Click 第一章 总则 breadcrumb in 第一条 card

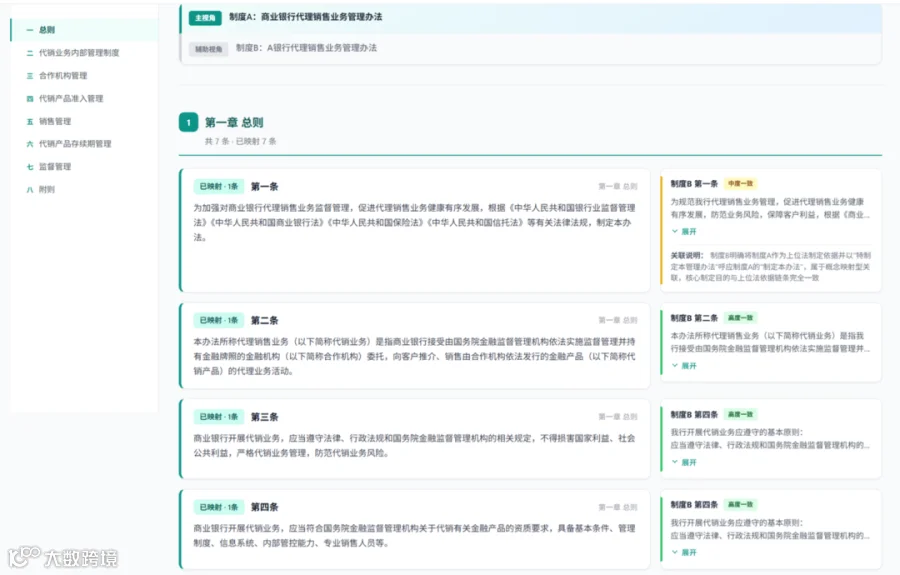click(x=618, y=187)
